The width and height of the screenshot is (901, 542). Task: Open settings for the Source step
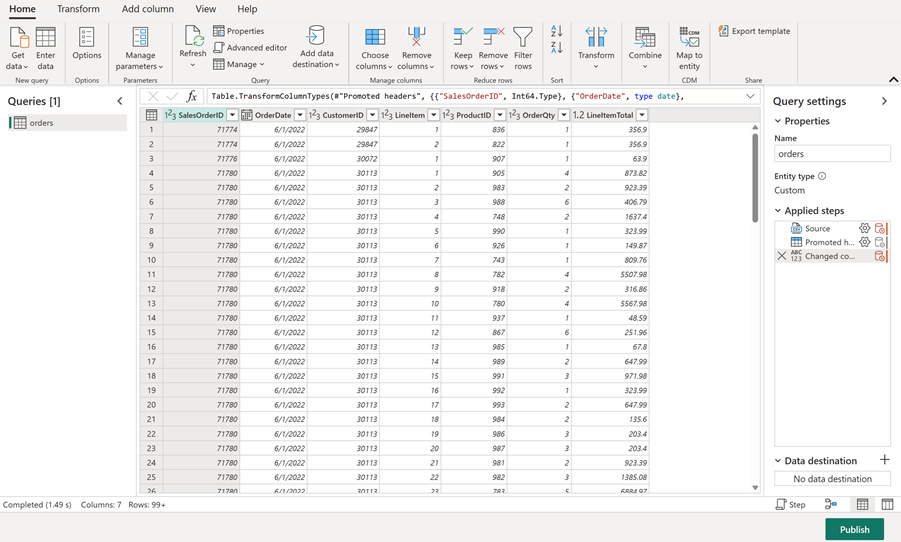(x=864, y=228)
